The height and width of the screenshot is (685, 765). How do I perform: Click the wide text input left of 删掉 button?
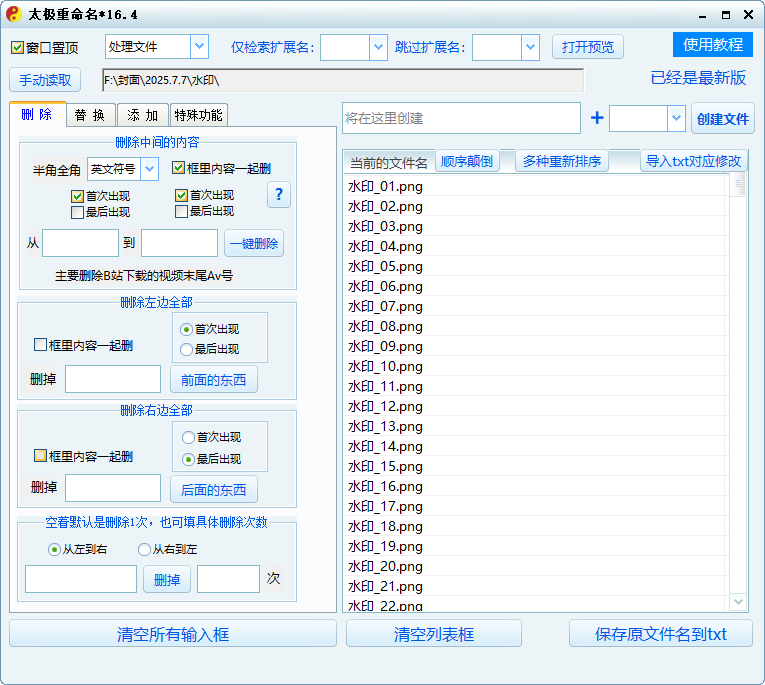point(81,579)
